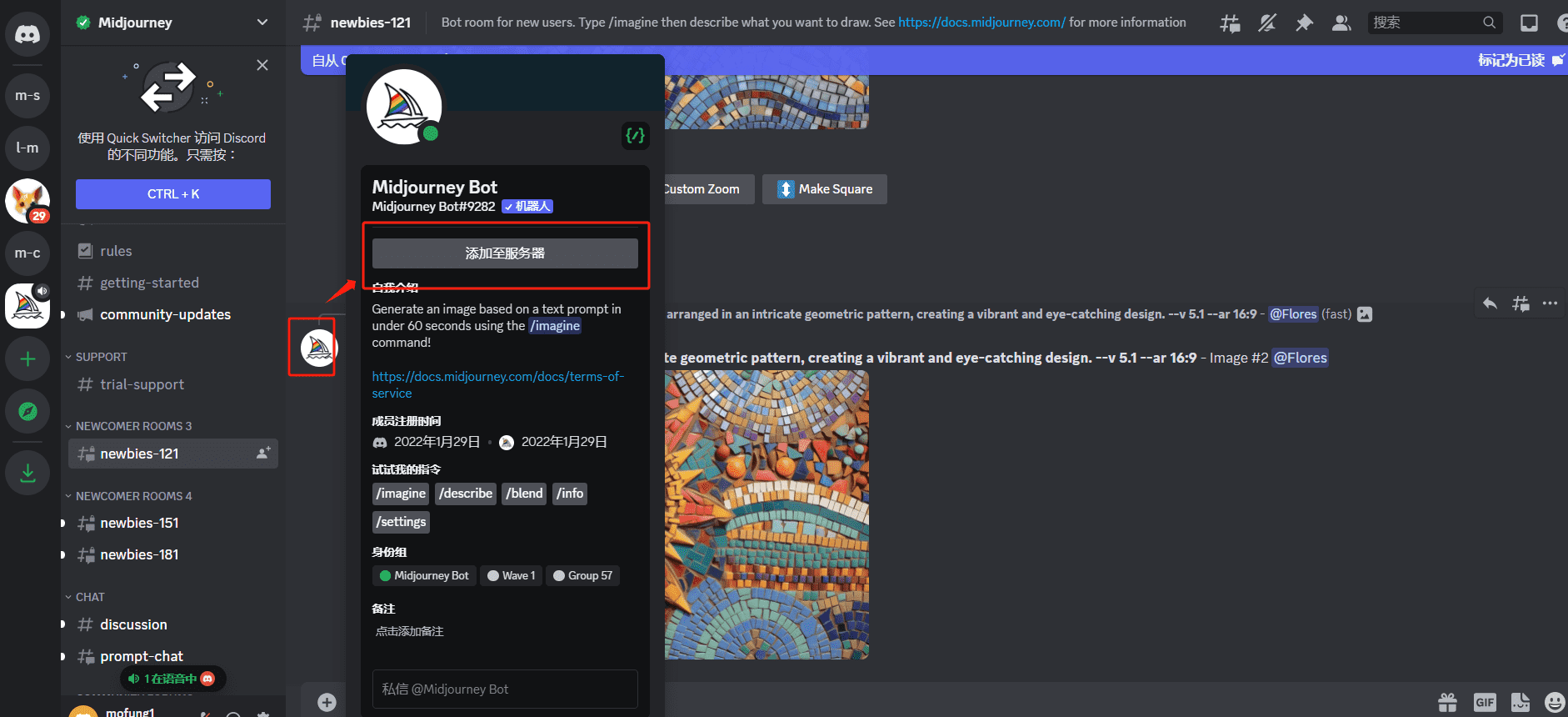Viewport: 1568px width, 717px height.
Task: Click the 私信 @Midjourney Bot message field
Action: (505, 689)
